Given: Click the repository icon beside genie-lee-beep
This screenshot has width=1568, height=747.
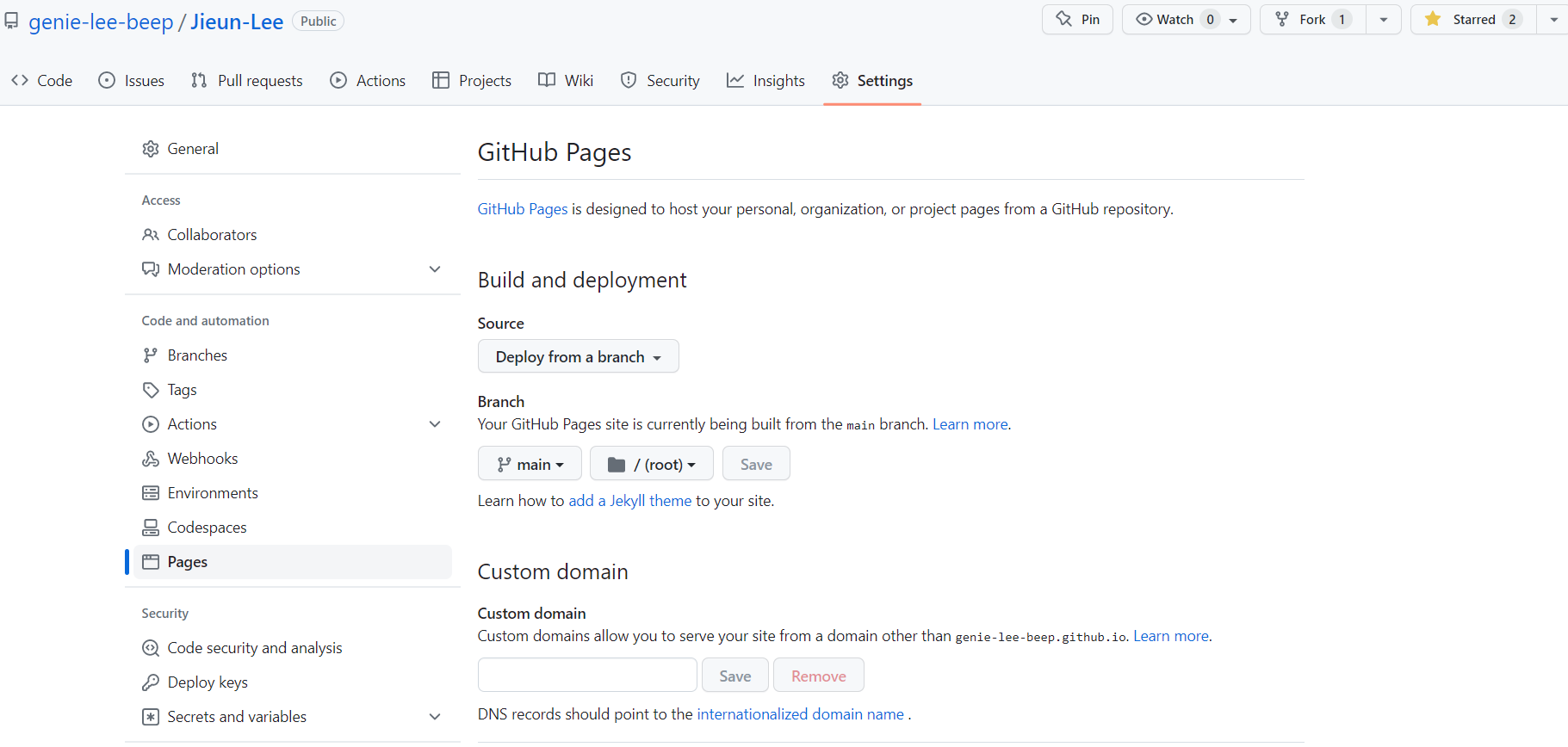Looking at the screenshot, I should pyautogui.click(x=11, y=21).
